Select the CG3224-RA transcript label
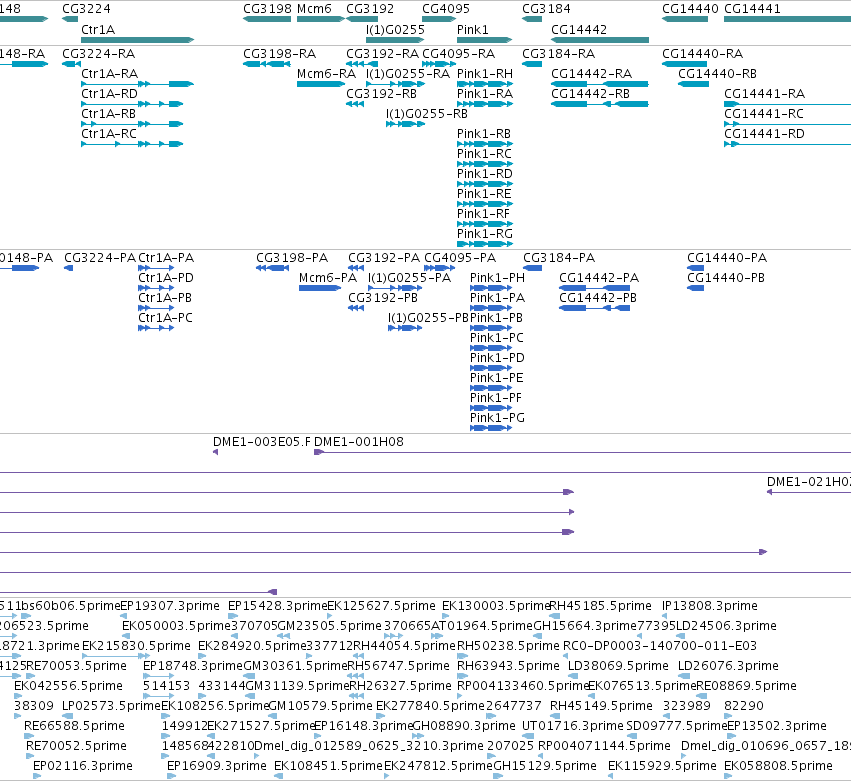This screenshot has width=851, height=781. [99, 54]
